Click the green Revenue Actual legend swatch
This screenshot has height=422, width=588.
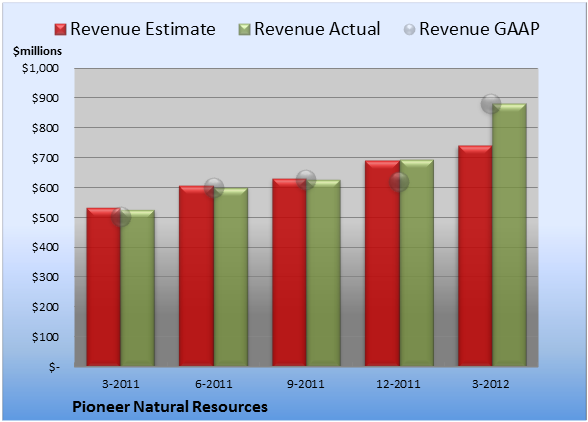pyautogui.click(x=244, y=30)
